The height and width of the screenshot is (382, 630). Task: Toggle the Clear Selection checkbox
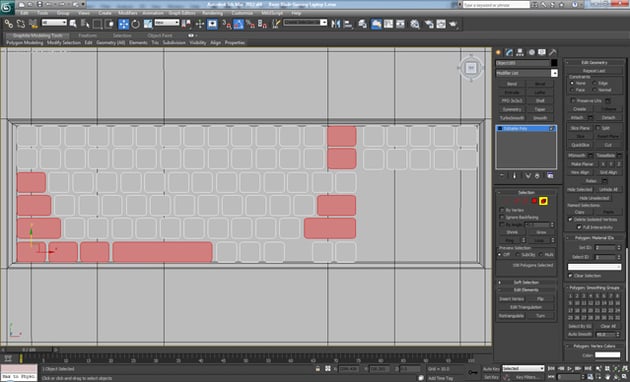(570, 276)
